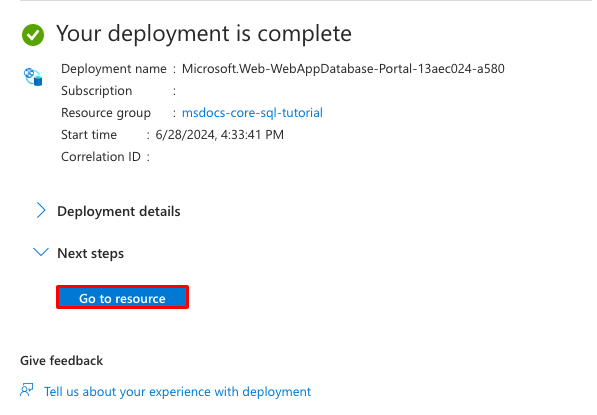Click the Subscription field label
Screen dimensions: 597x415
click(x=97, y=91)
